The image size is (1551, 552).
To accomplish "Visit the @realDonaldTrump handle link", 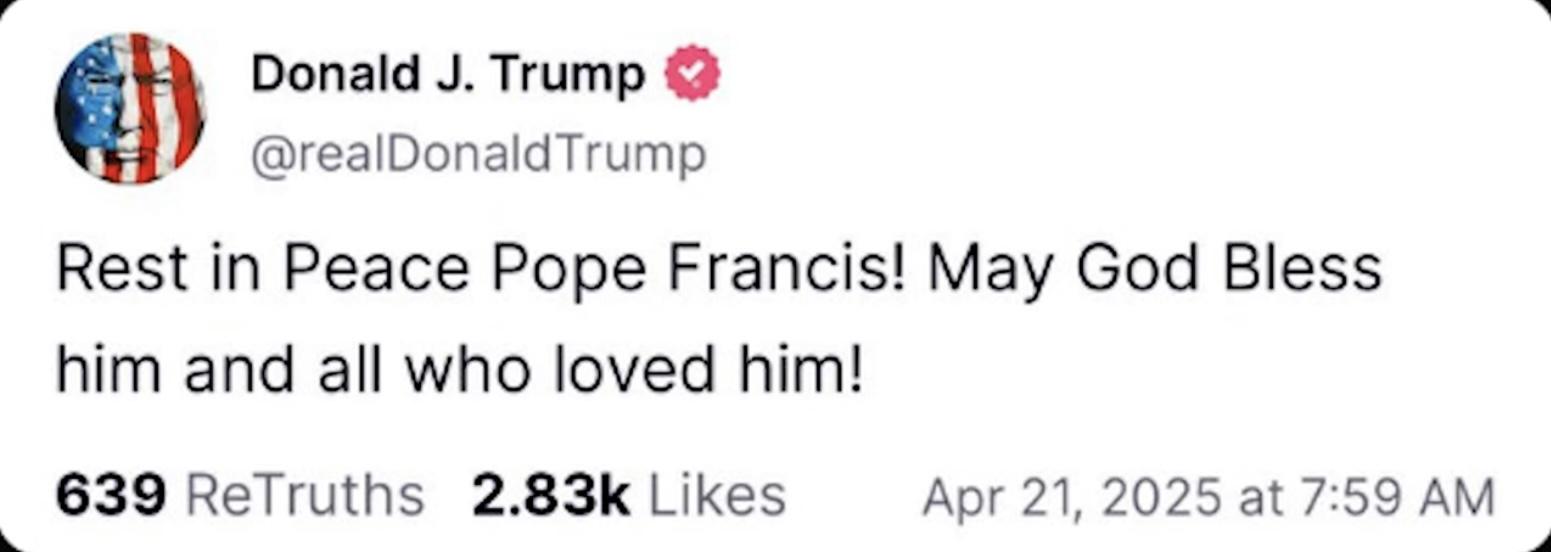I will [x=478, y=155].
